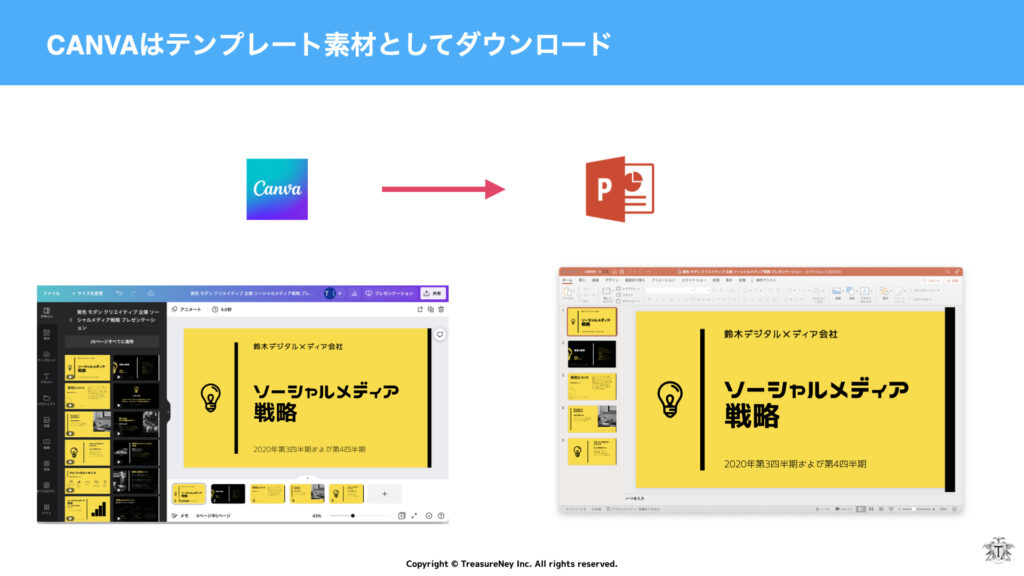Switch to PowerPoint Animations tab

[x=664, y=280]
